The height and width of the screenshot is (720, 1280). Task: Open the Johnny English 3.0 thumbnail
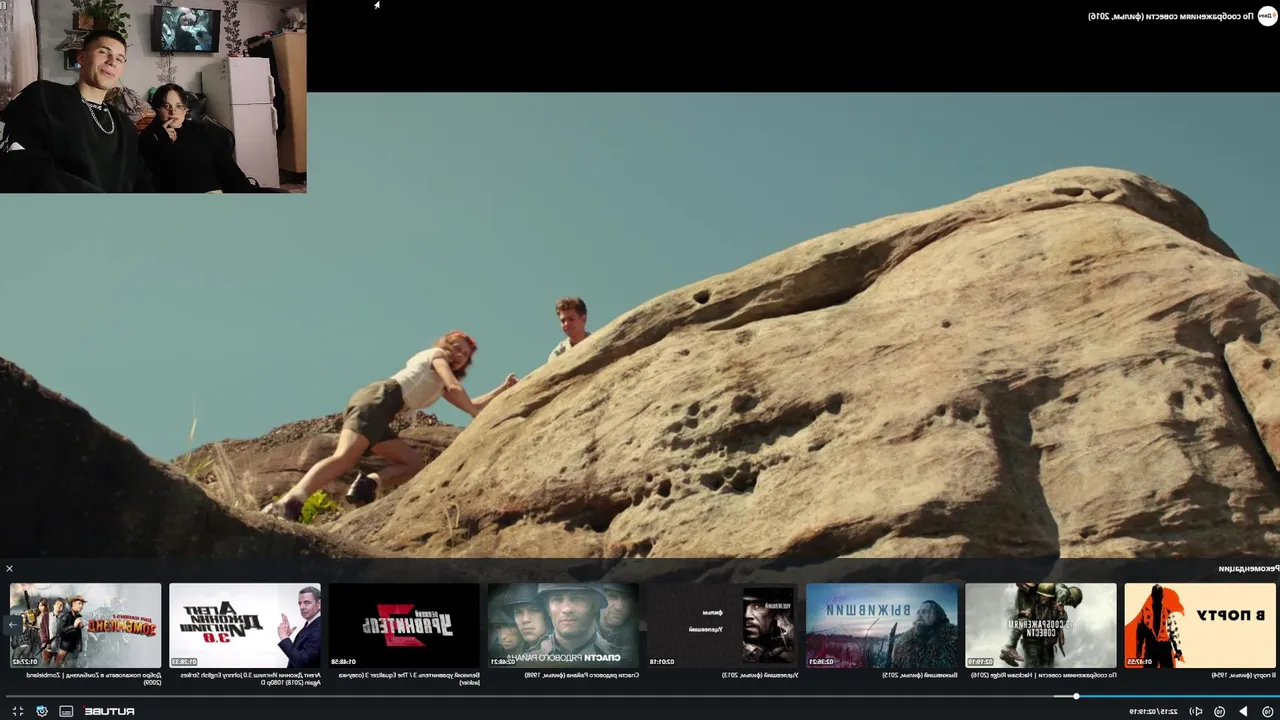click(x=245, y=625)
